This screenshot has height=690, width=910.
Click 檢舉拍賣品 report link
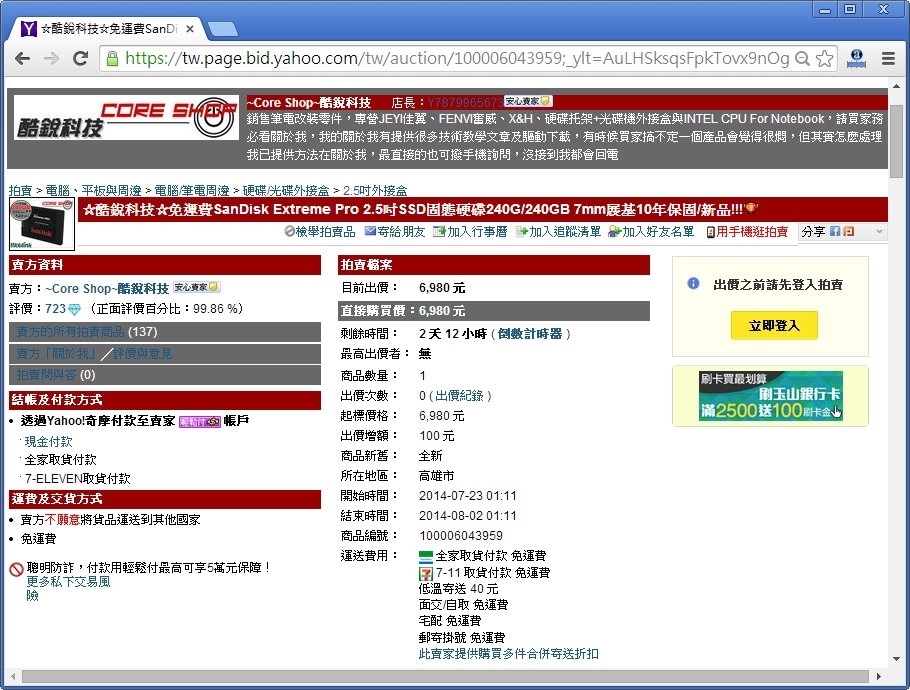click(x=320, y=232)
